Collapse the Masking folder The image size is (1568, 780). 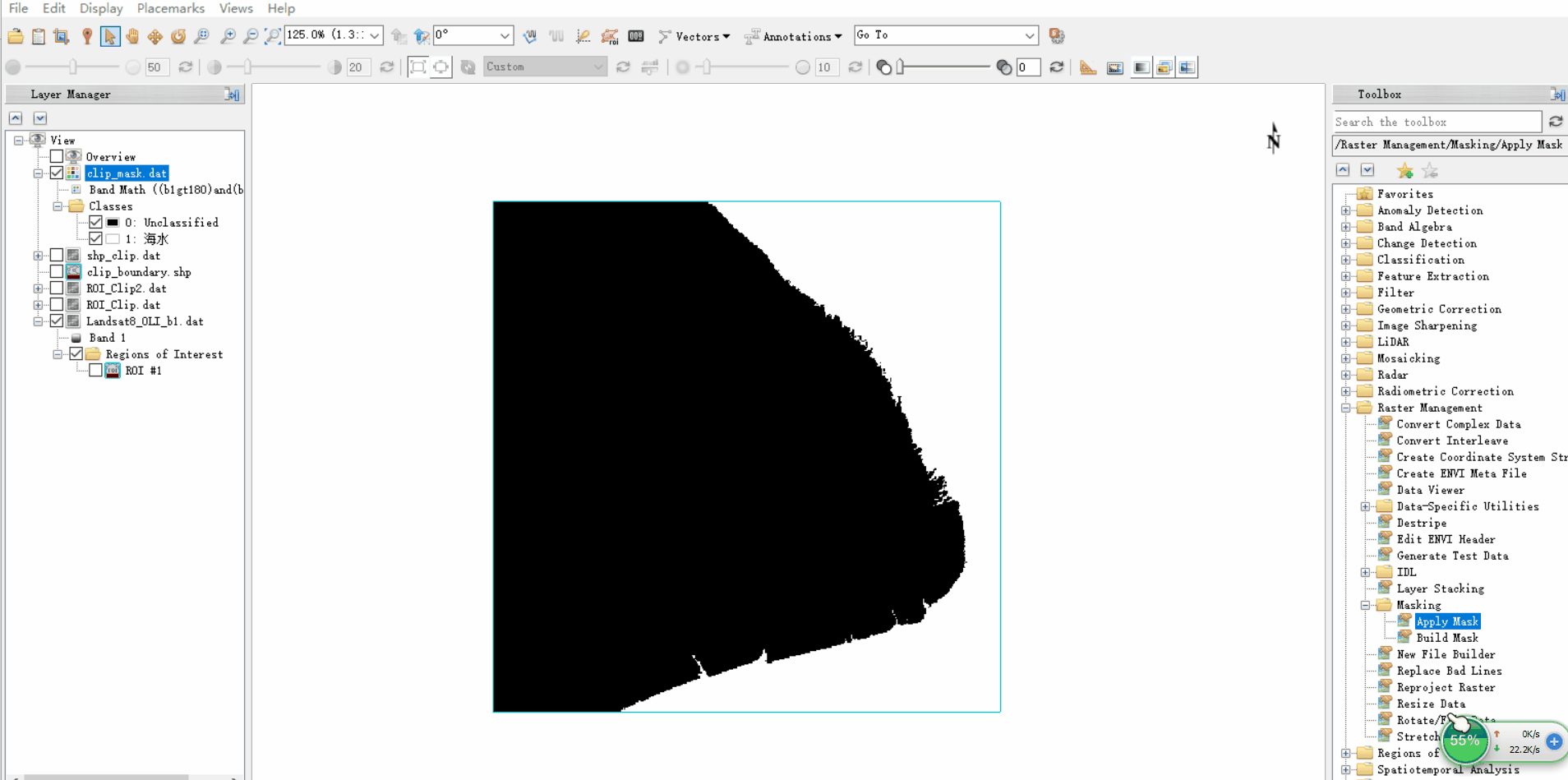1366,605
